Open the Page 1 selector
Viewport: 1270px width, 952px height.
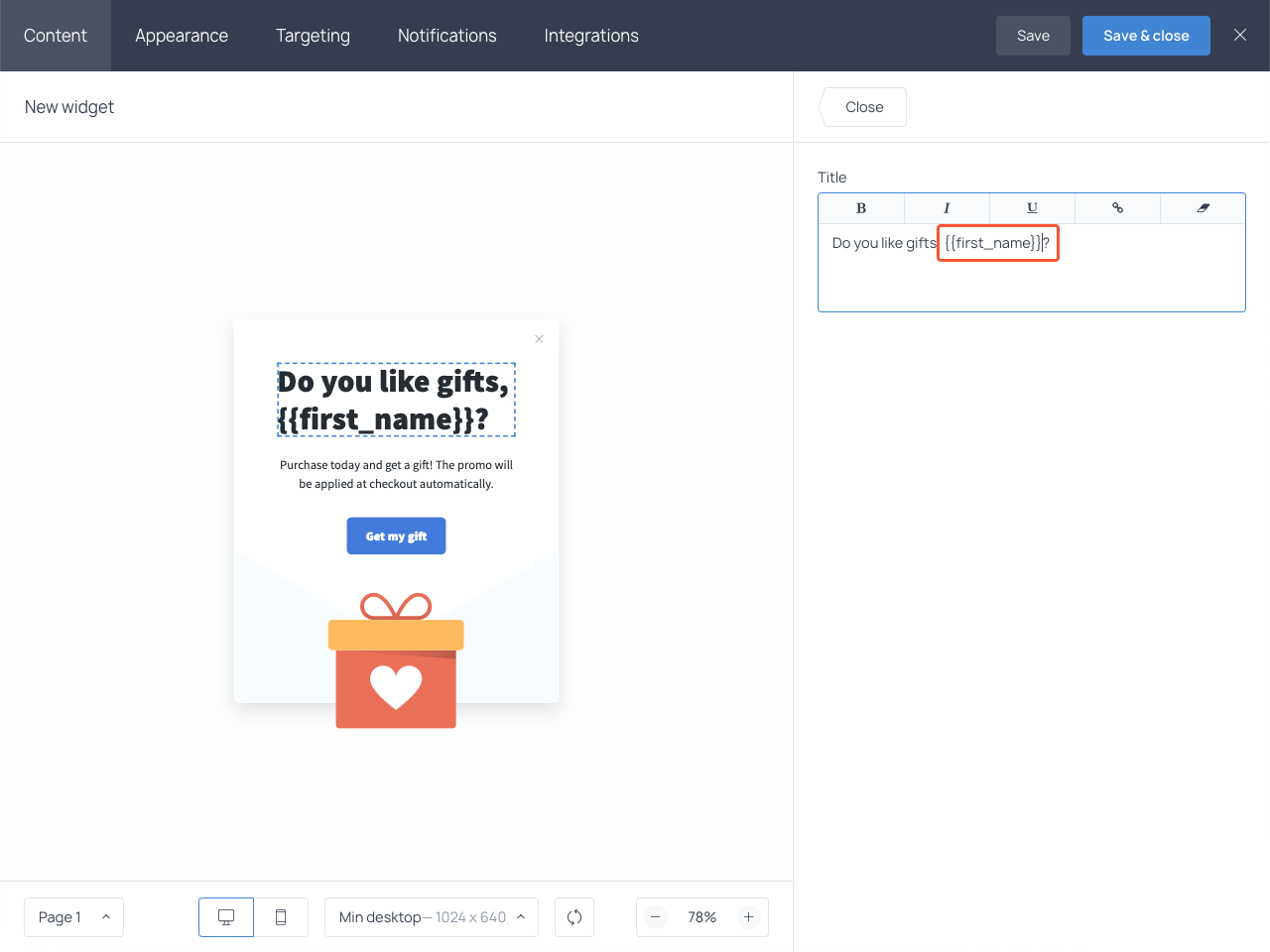pos(73,917)
